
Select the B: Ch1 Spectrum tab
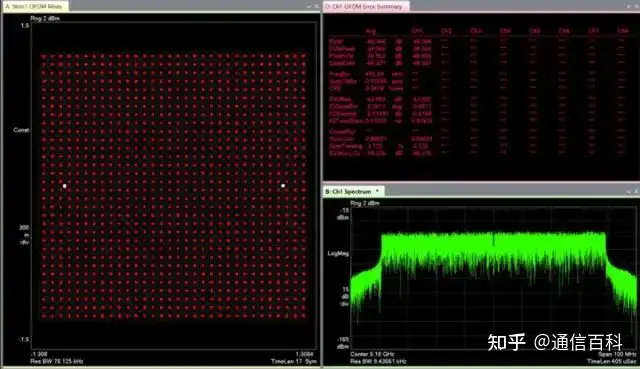click(x=349, y=191)
